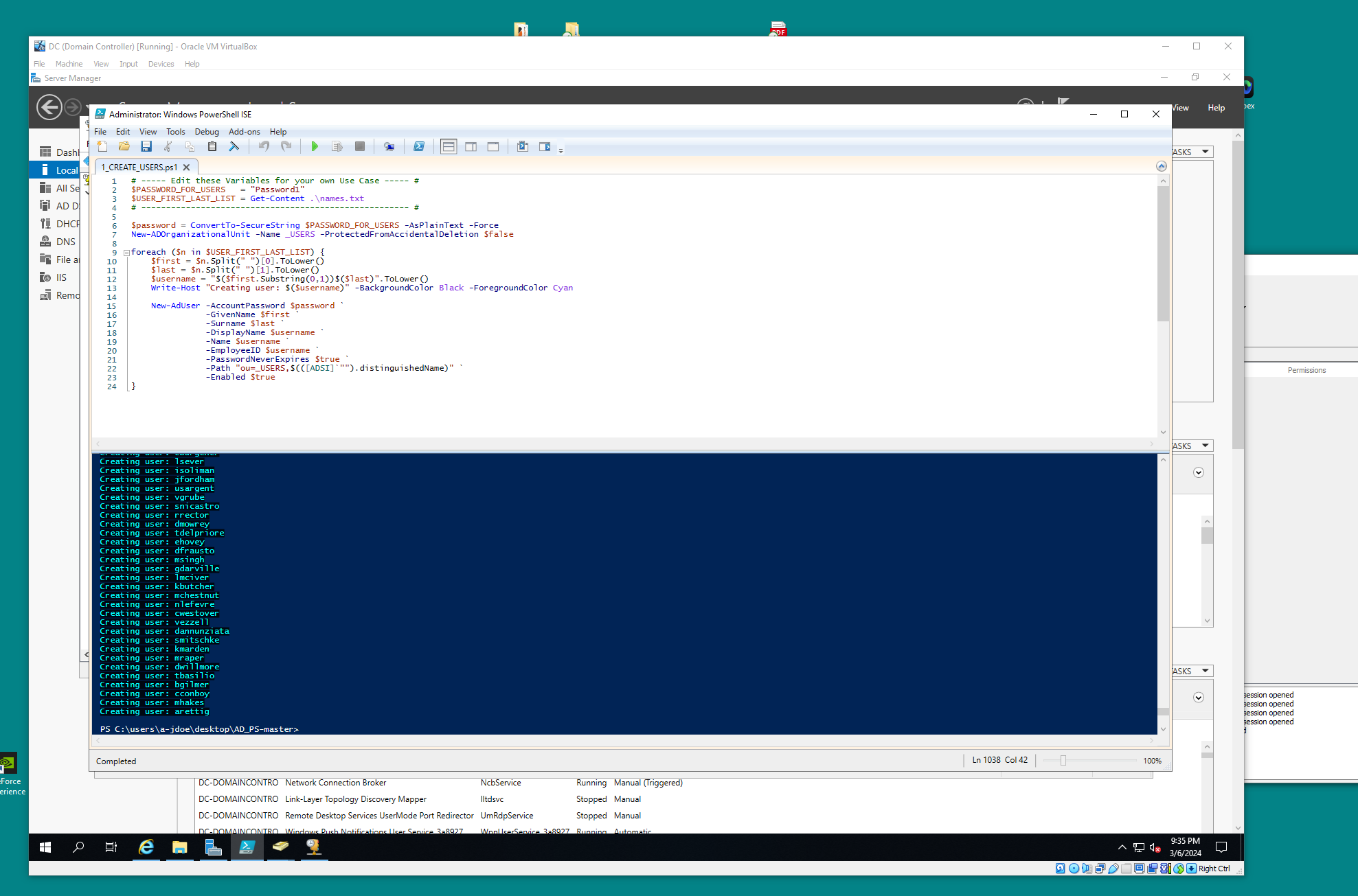This screenshot has width=1358, height=896.
Task: Show hidden tray icons with the up chevron
Action: 1122,847
